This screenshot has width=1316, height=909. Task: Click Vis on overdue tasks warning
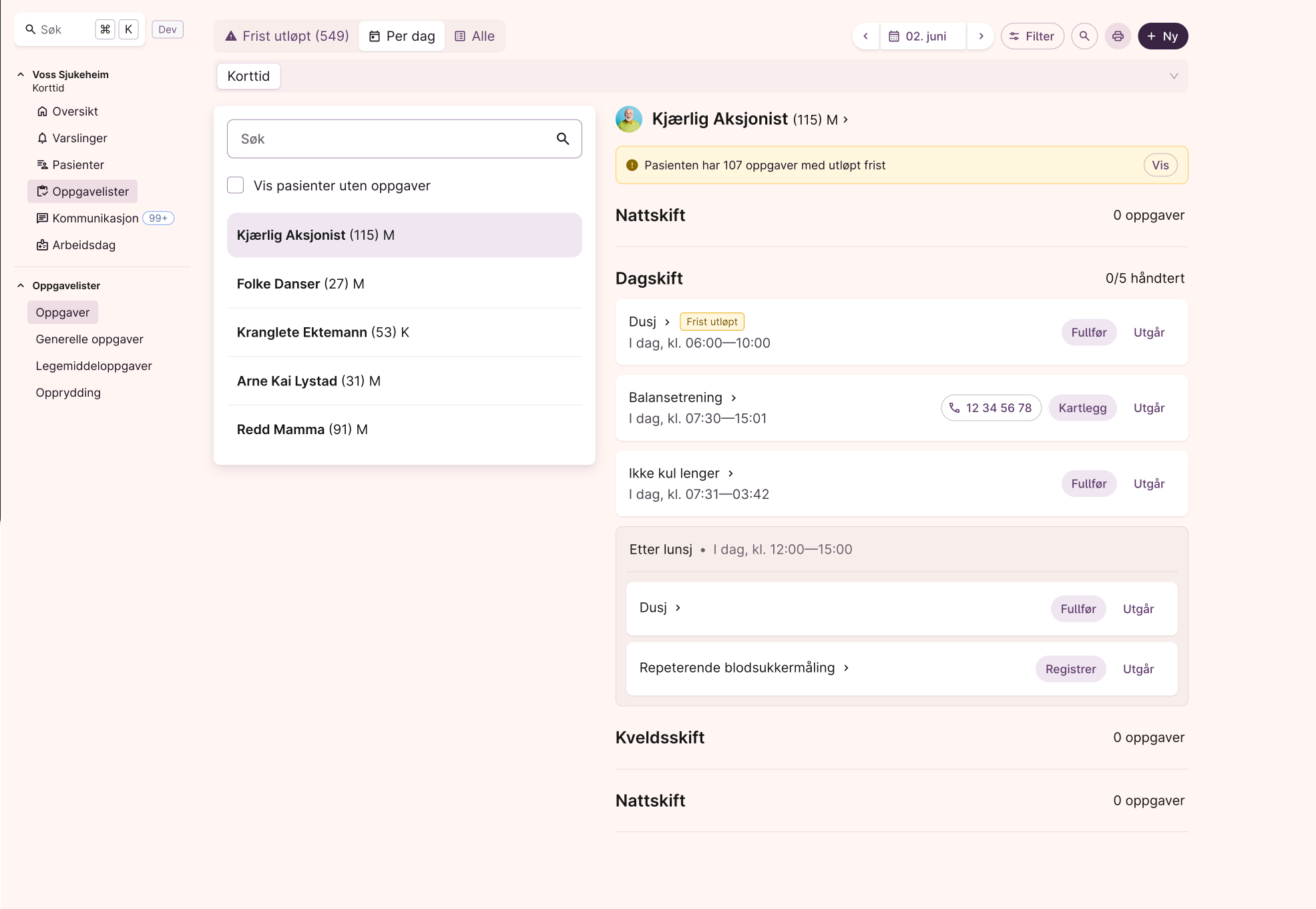1160,165
